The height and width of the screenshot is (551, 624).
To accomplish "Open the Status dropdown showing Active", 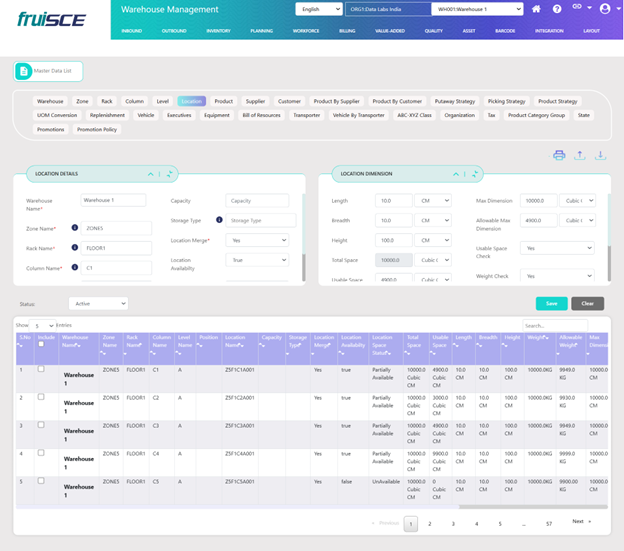I will [98, 303].
